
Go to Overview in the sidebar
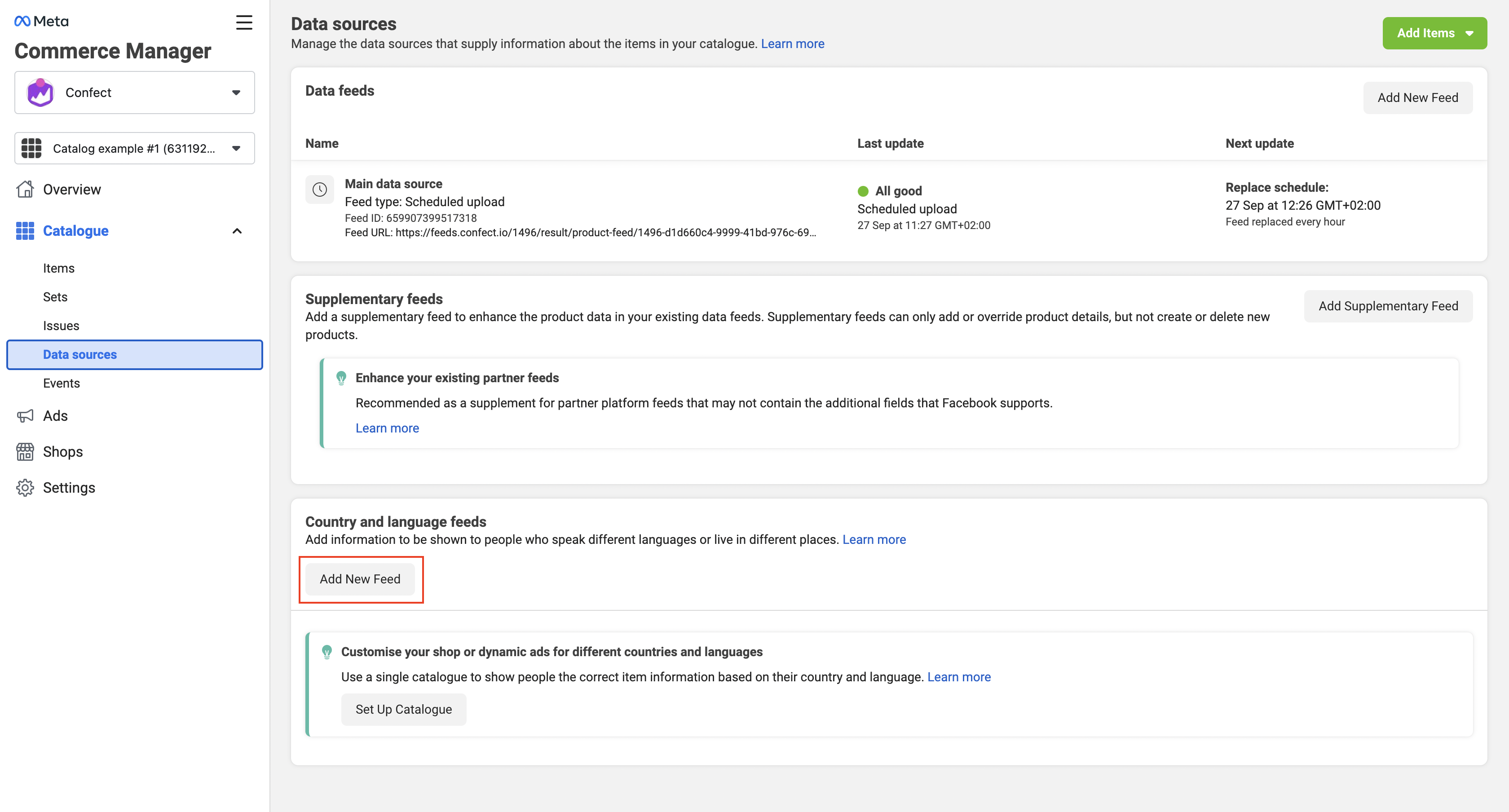point(71,189)
